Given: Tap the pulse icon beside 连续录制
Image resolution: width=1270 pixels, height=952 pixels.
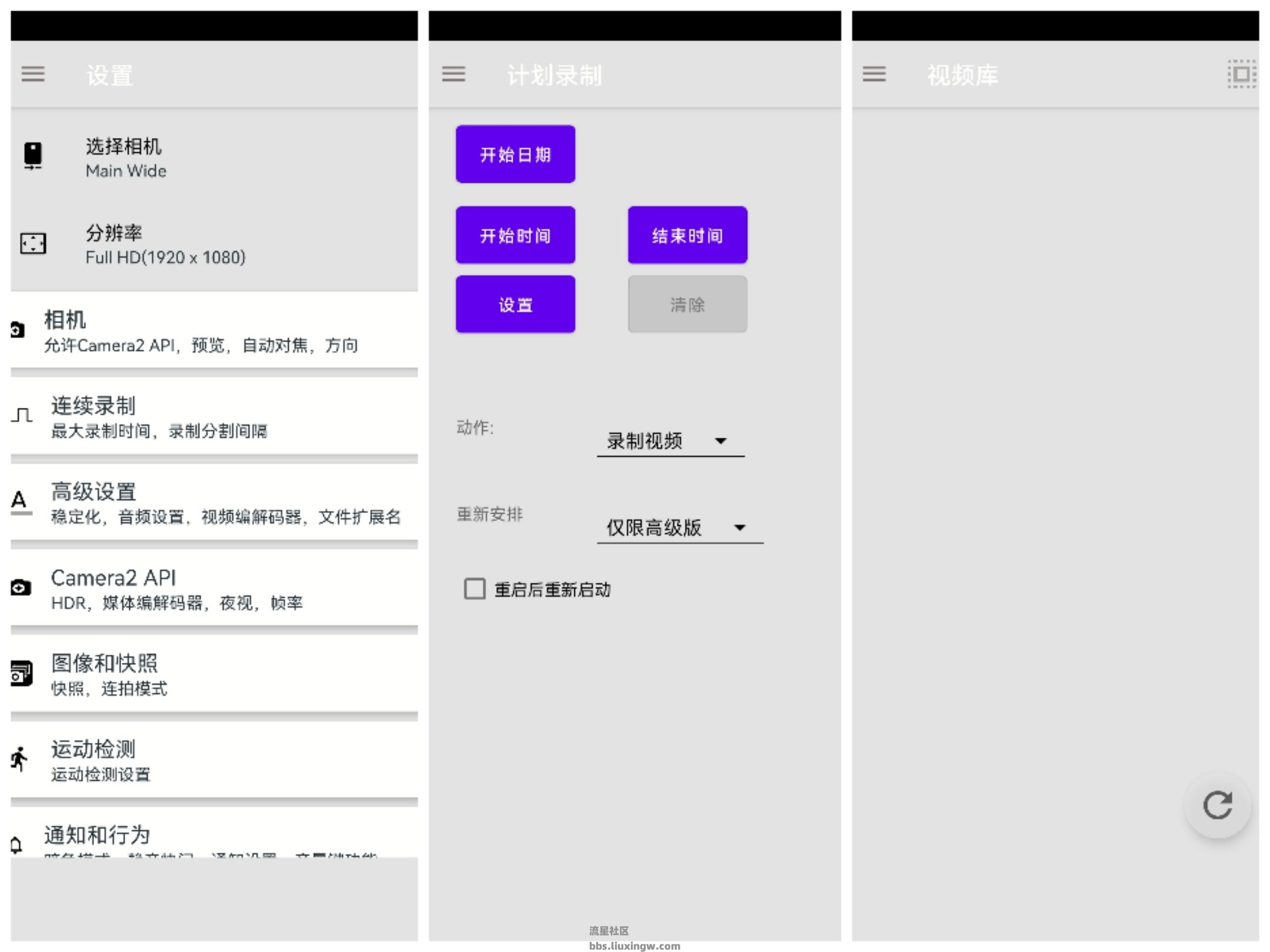Looking at the screenshot, I should click(22, 415).
